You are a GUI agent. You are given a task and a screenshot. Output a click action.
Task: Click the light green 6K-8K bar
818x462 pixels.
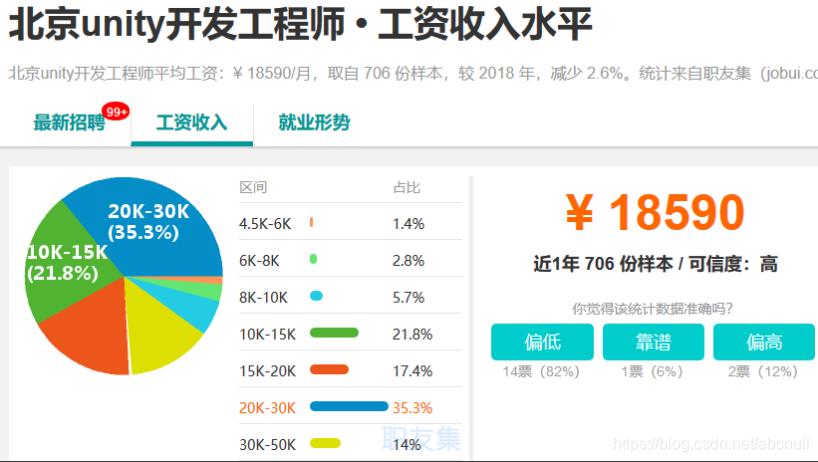coord(314,259)
